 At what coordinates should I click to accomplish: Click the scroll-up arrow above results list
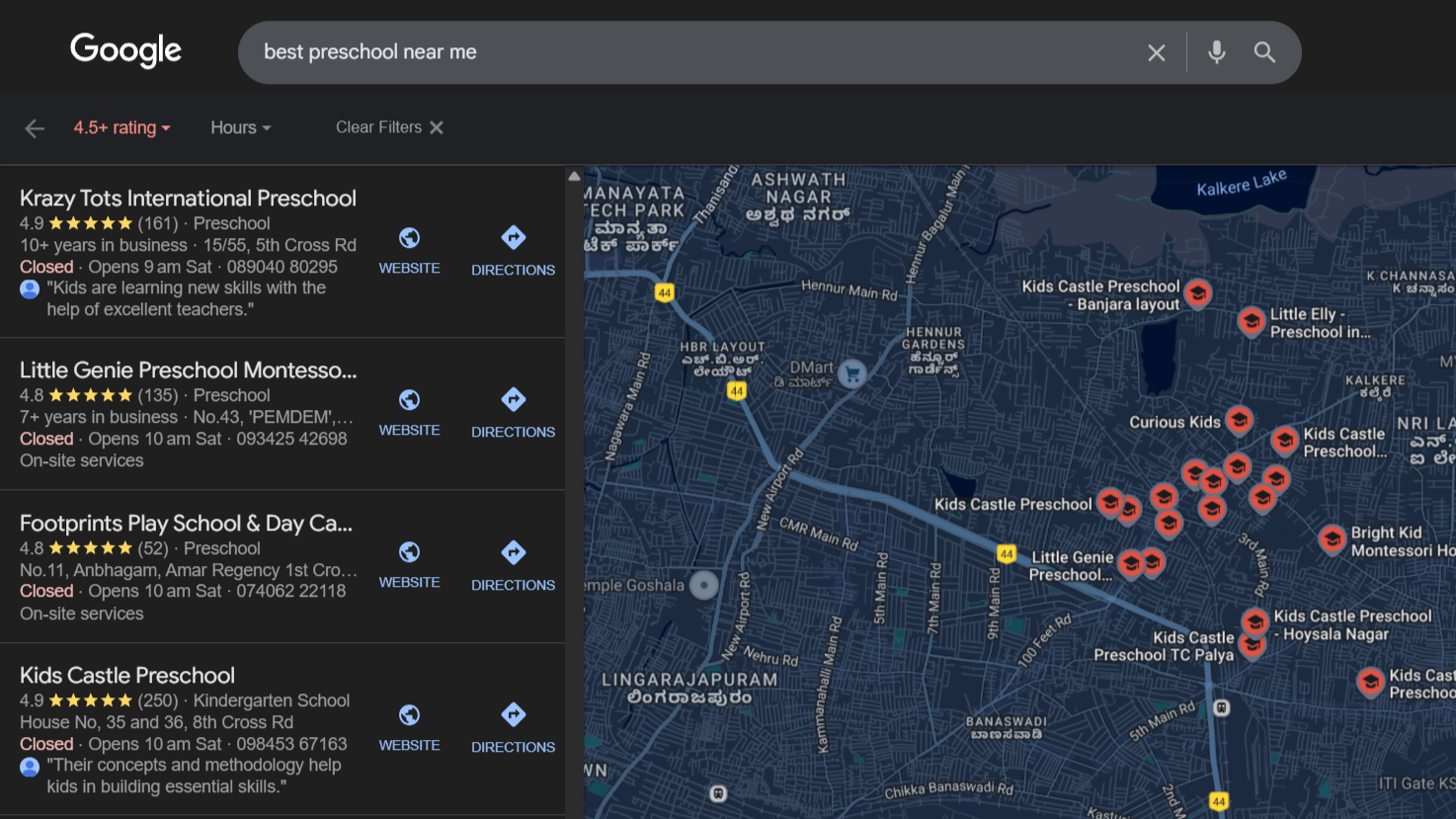pos(574,174)
